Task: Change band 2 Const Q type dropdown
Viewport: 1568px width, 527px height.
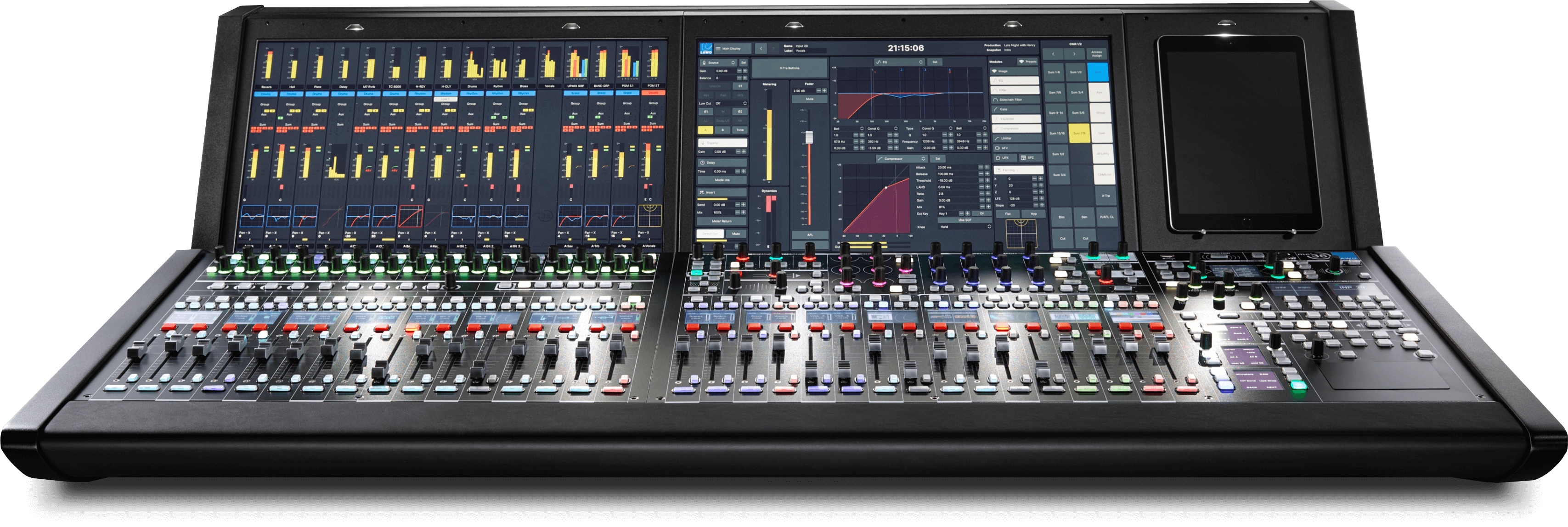Action: pyautogui.click(x=883, y=129)
